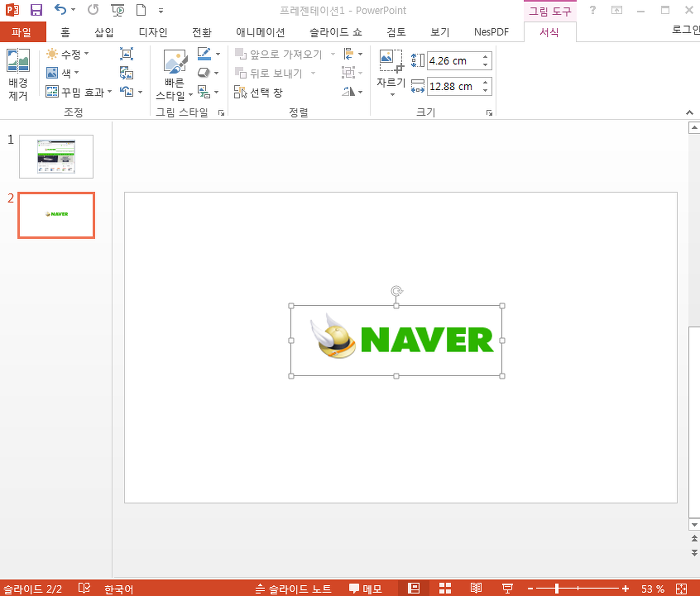700x596 pixels.
Task: Select slide 2 thumbnail
Action: coord(56,215)
